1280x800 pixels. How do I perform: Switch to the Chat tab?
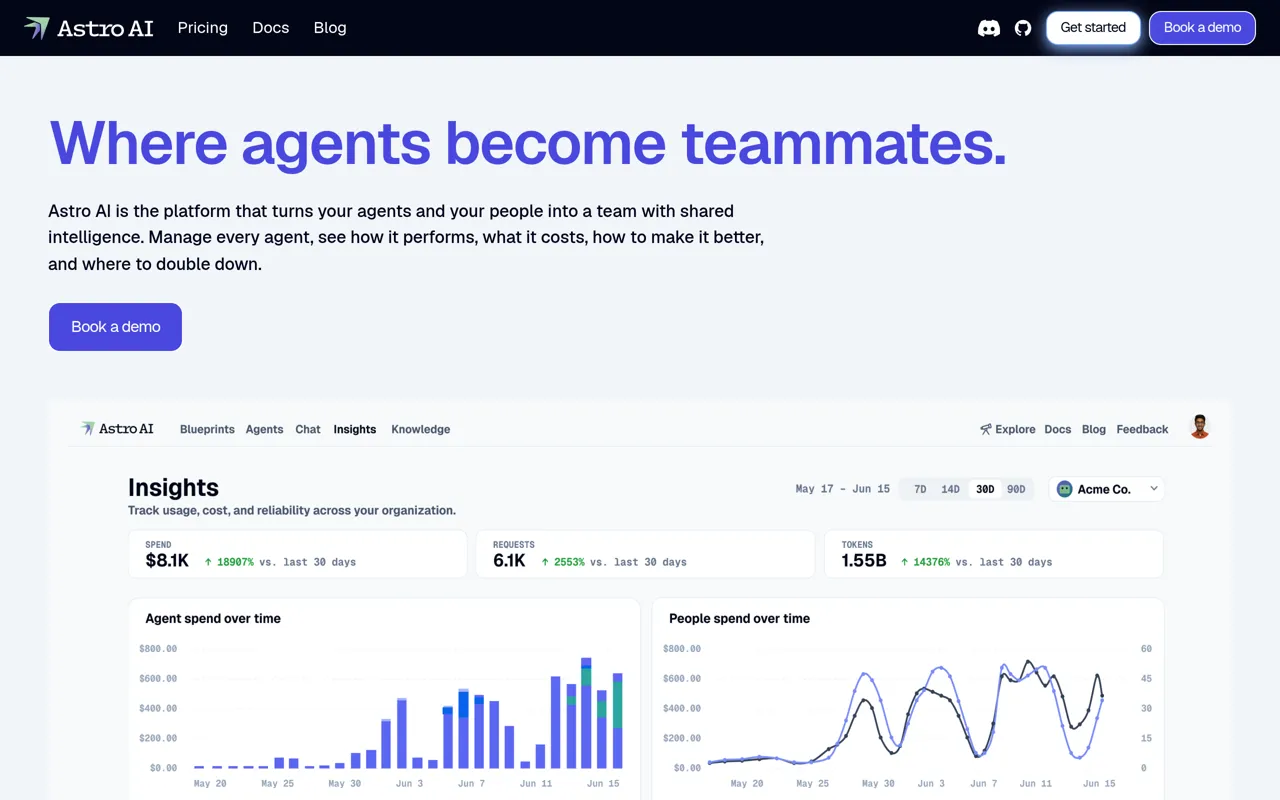[308, 429]
